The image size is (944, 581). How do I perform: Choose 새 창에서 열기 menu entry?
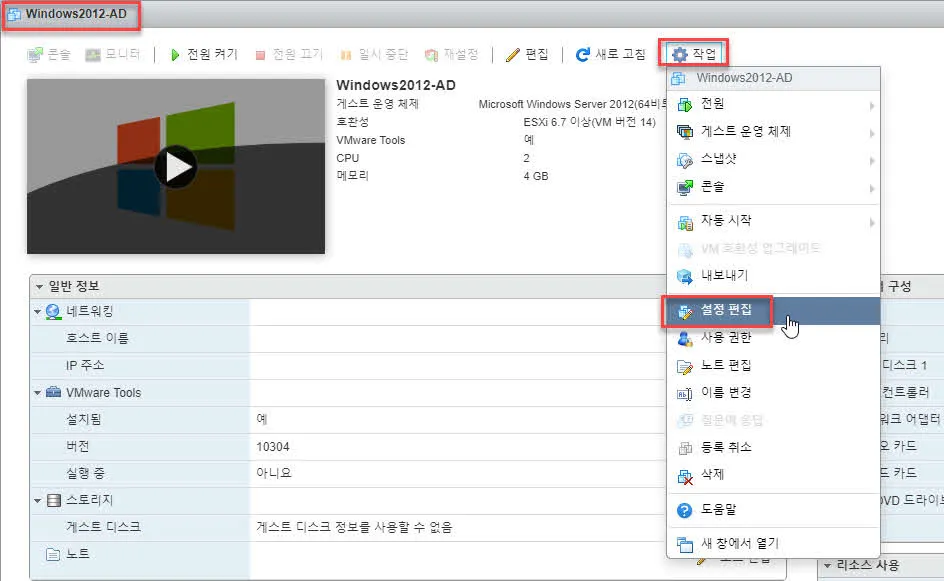[x=774, y=544]
